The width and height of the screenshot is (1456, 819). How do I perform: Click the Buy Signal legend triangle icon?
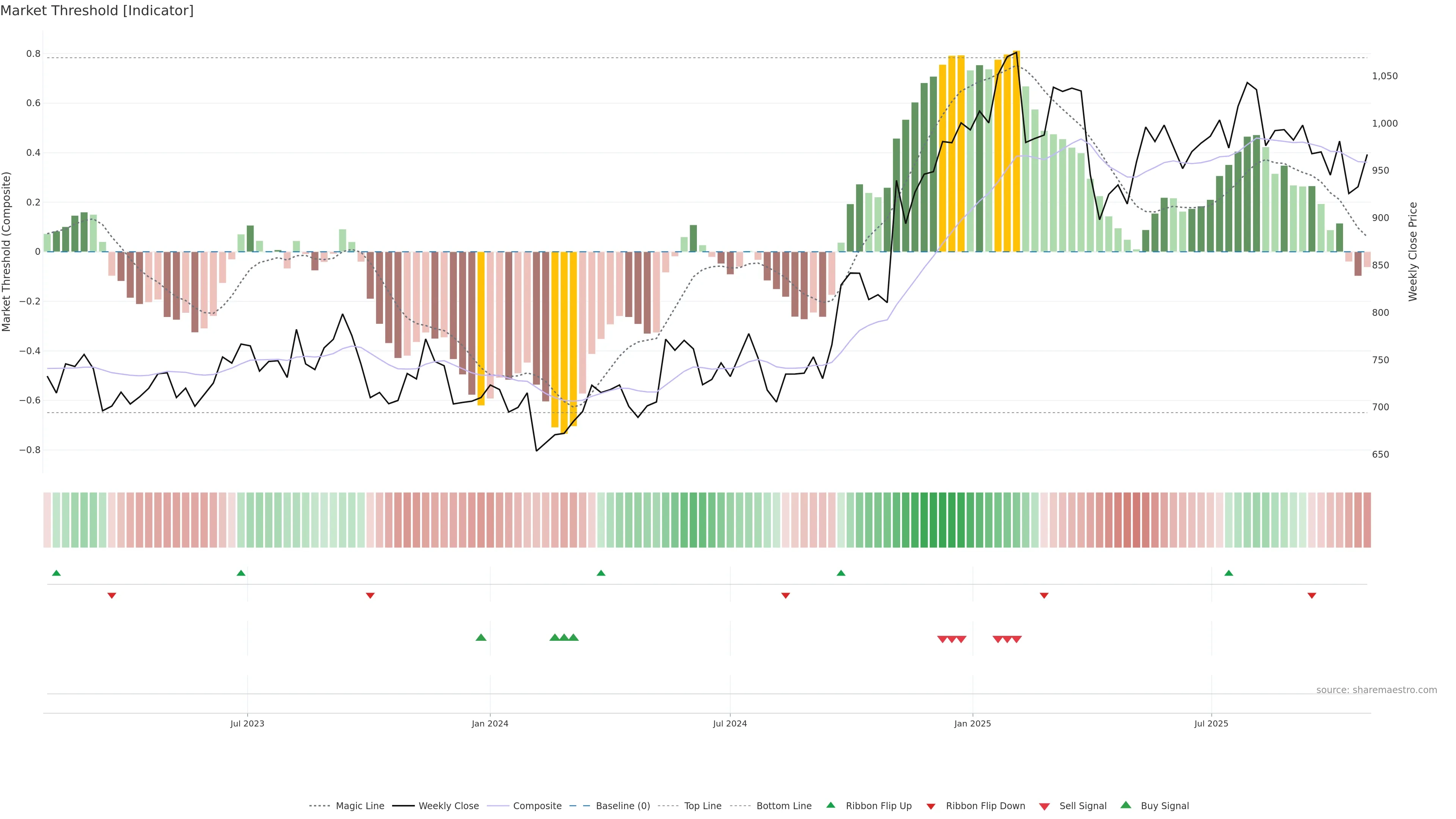1126,805
